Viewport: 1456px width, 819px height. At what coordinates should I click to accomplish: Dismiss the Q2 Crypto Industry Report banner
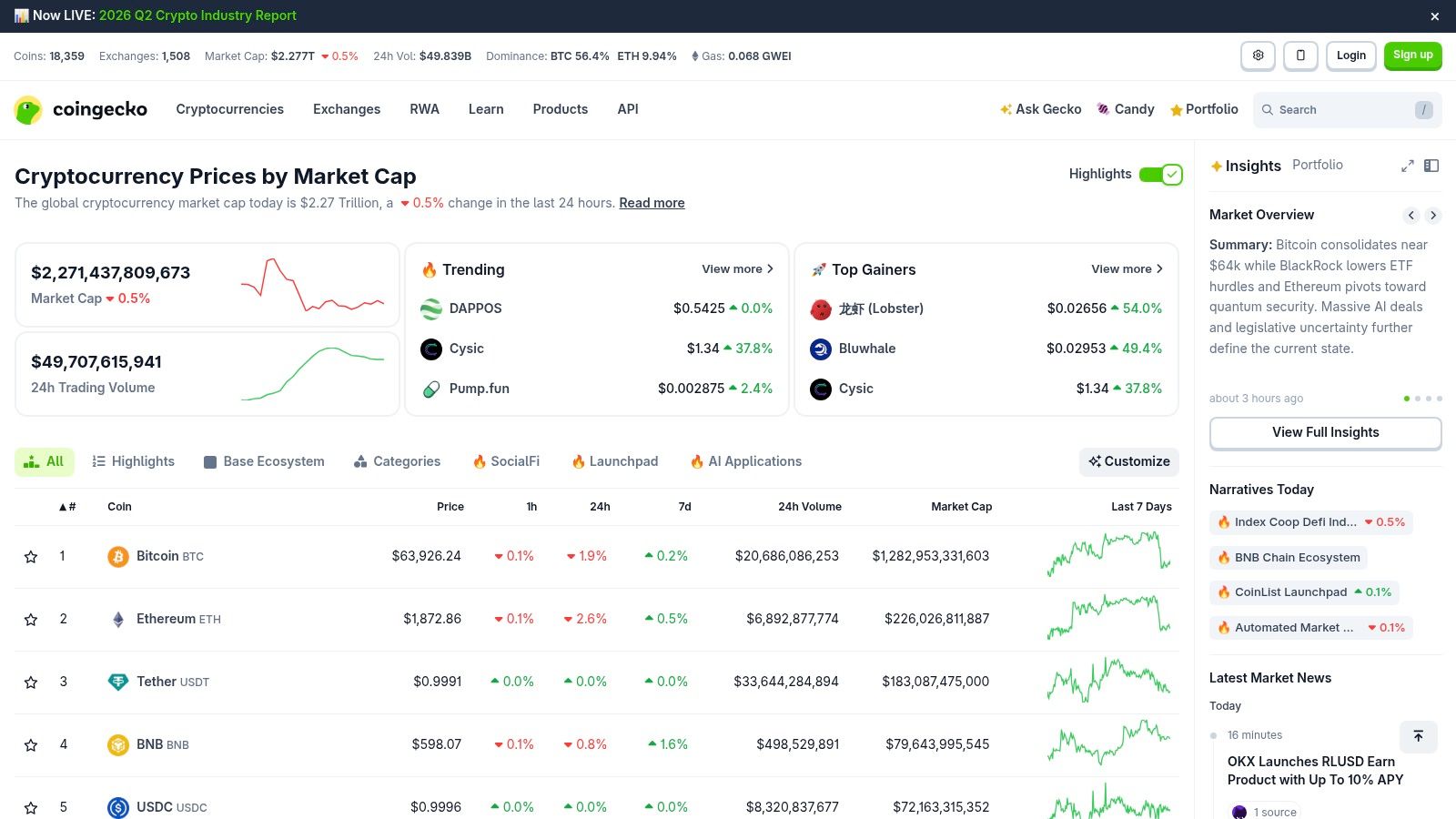1435,16
